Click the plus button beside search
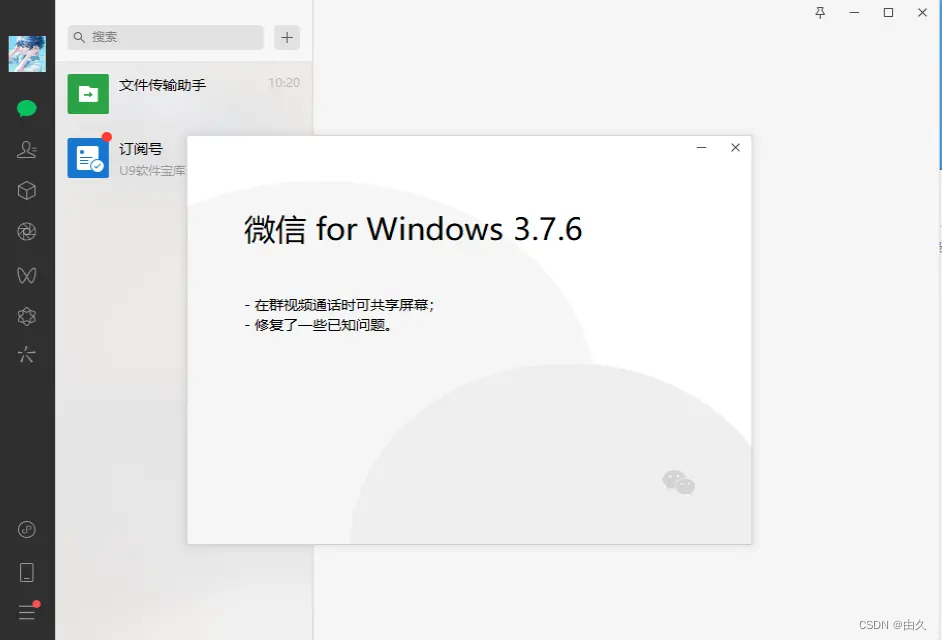This screenshot has width=942, height=640. (x=287, y=37)
